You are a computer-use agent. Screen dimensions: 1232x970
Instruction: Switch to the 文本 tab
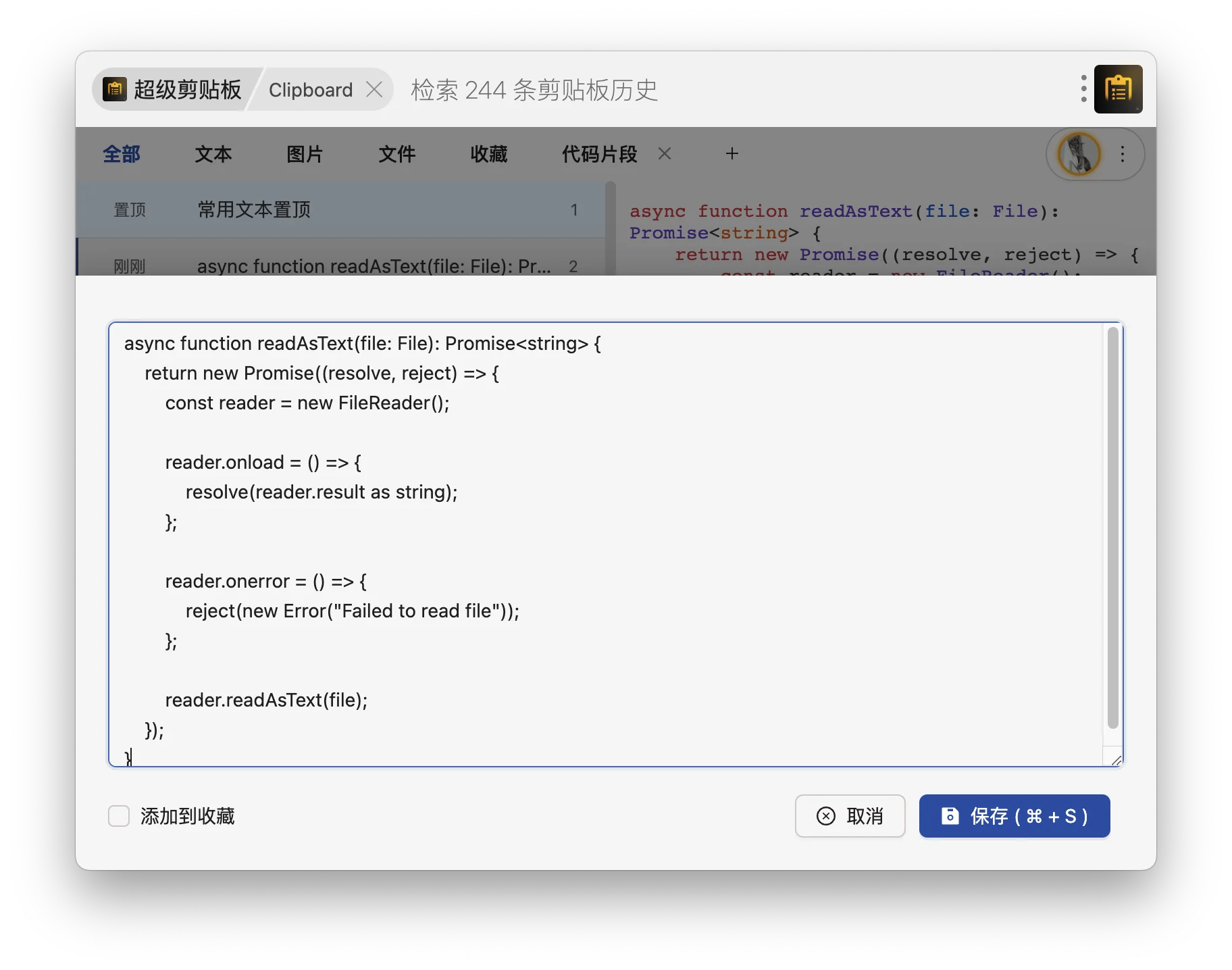click(213, 154)
